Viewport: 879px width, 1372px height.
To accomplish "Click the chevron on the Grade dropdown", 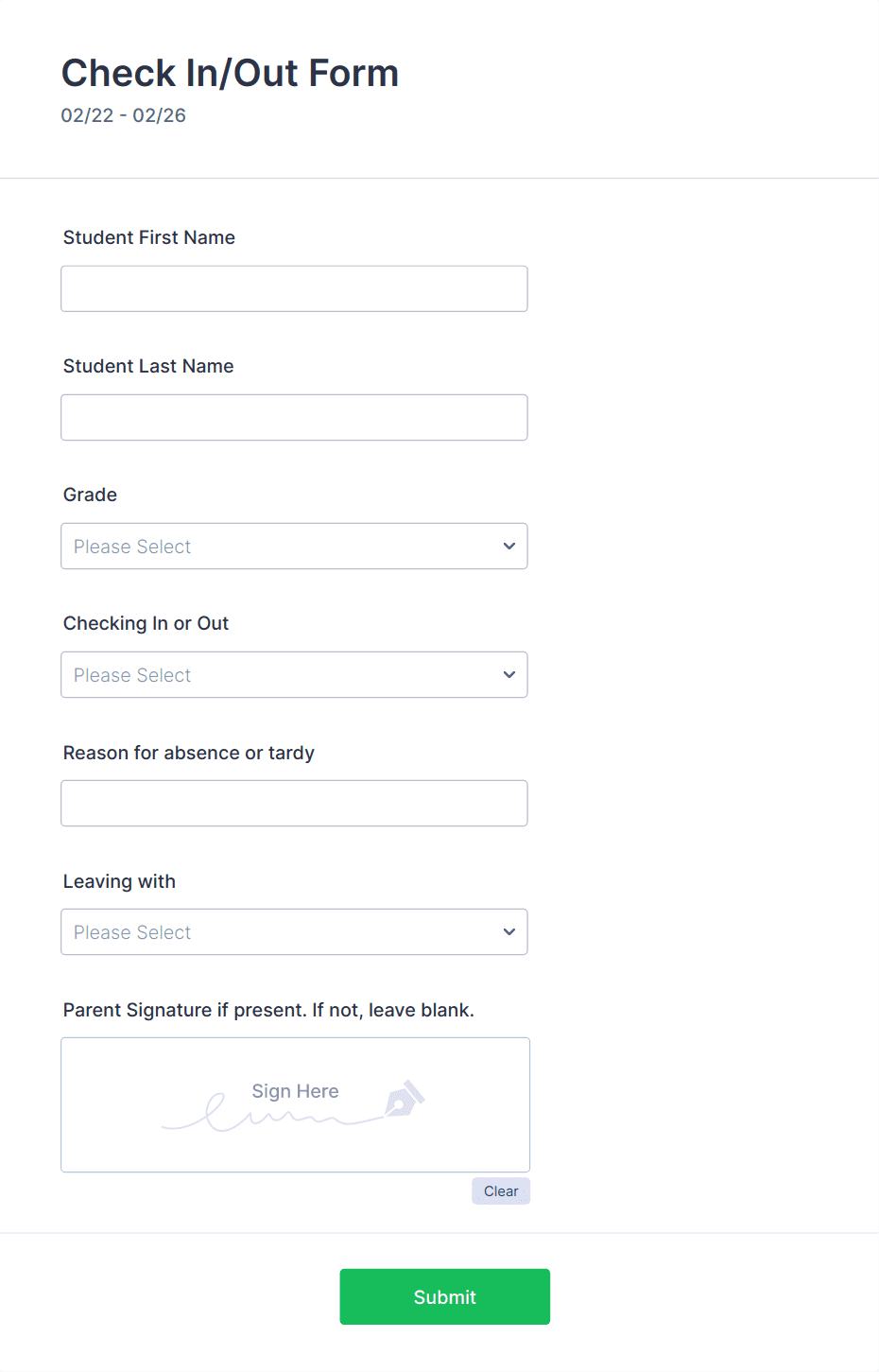I will click(x=508, y=546).
